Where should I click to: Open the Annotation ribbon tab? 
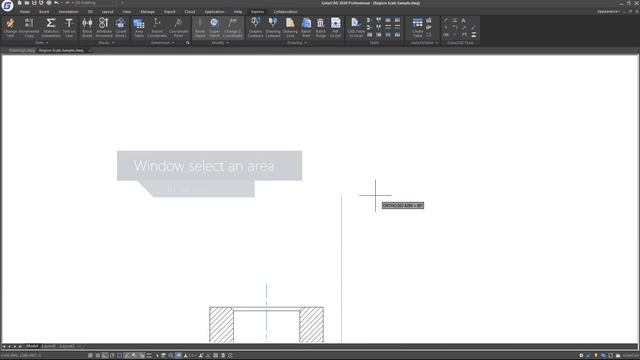[68, 12]
